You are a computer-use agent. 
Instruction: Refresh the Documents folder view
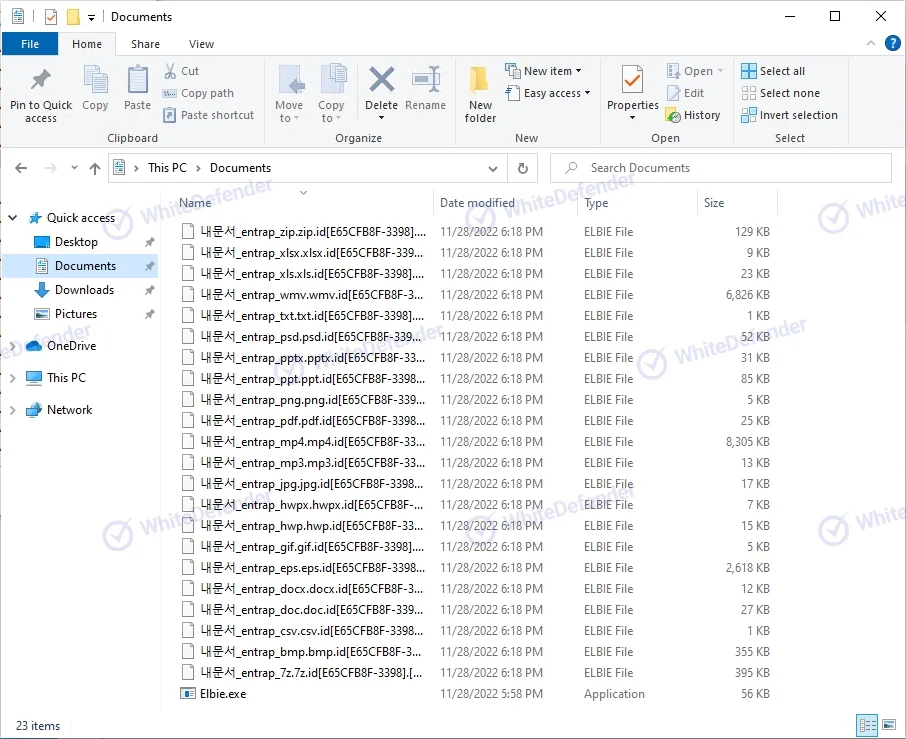point(521,168)
